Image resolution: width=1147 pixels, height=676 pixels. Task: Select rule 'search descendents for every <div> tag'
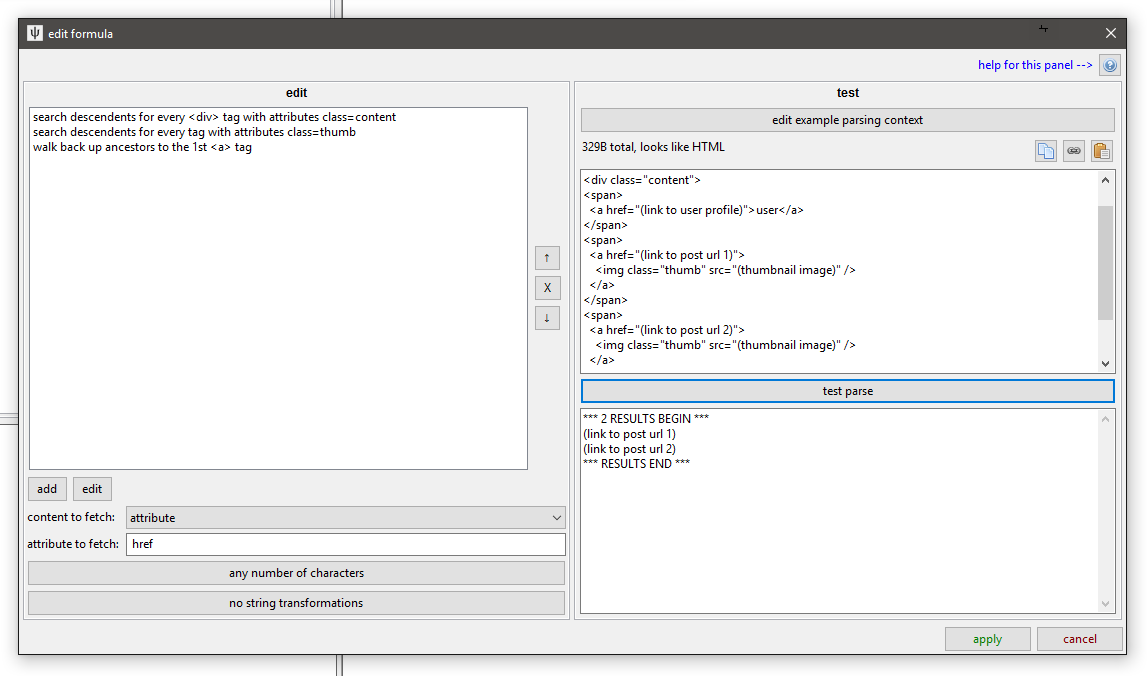(x=214, y=117)
